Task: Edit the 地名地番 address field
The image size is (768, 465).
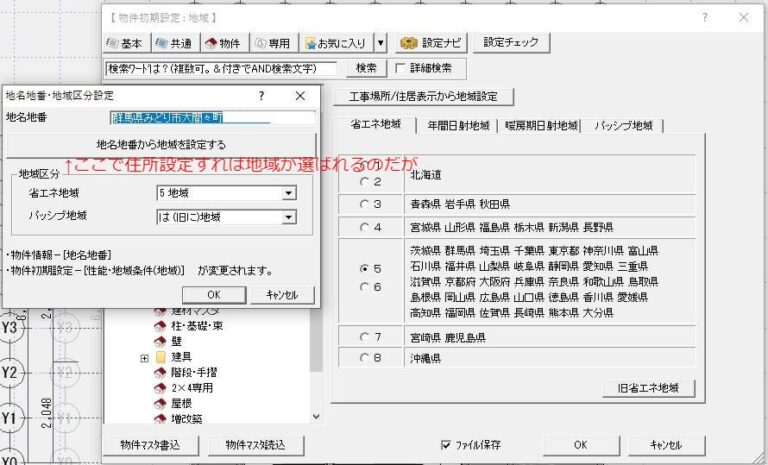Action: (x=213, y=118)
